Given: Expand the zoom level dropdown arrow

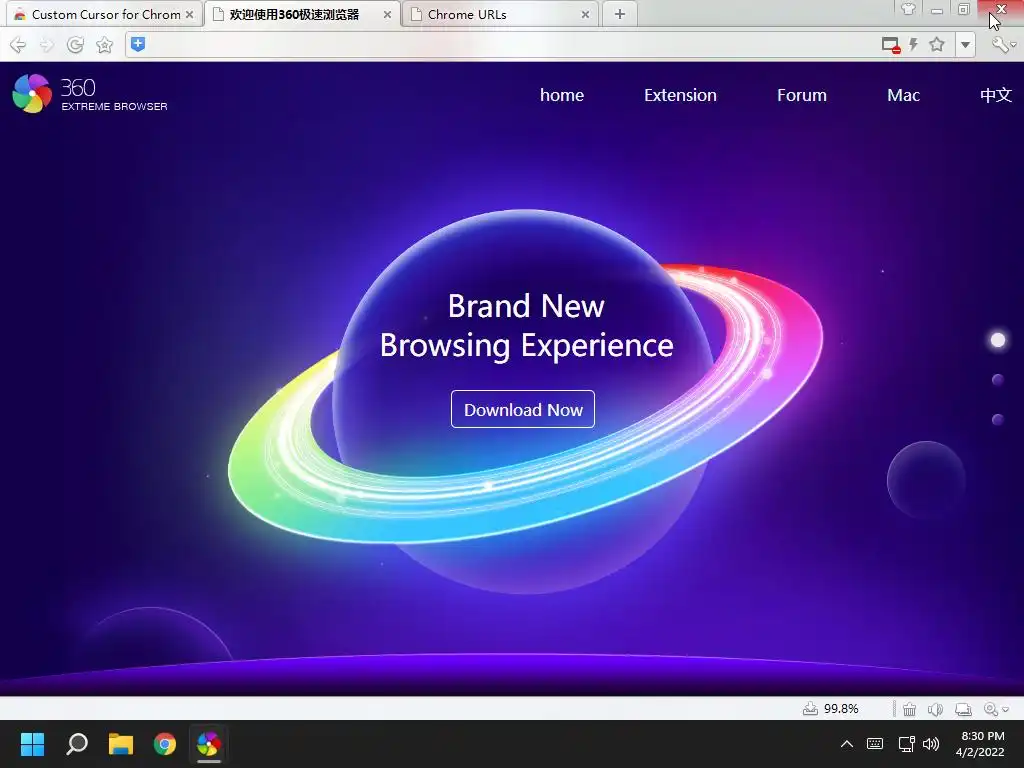Looking at the screenshot, I should pyautogui.click(x=1006, y=710).
